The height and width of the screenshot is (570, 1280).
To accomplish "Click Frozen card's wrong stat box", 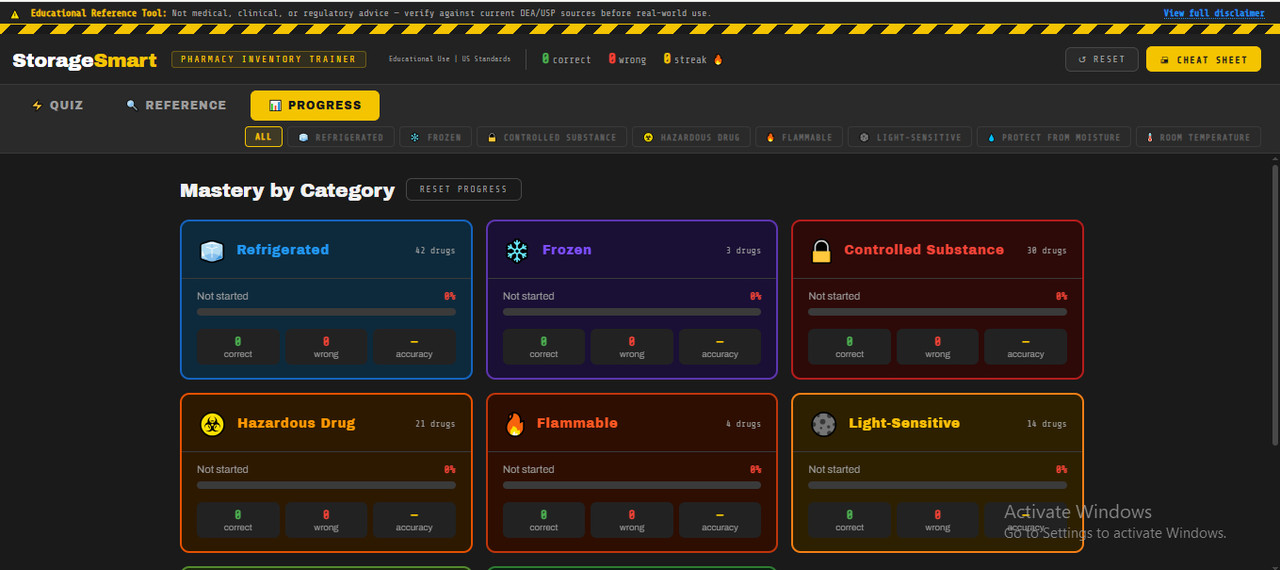I will [632, 347].
